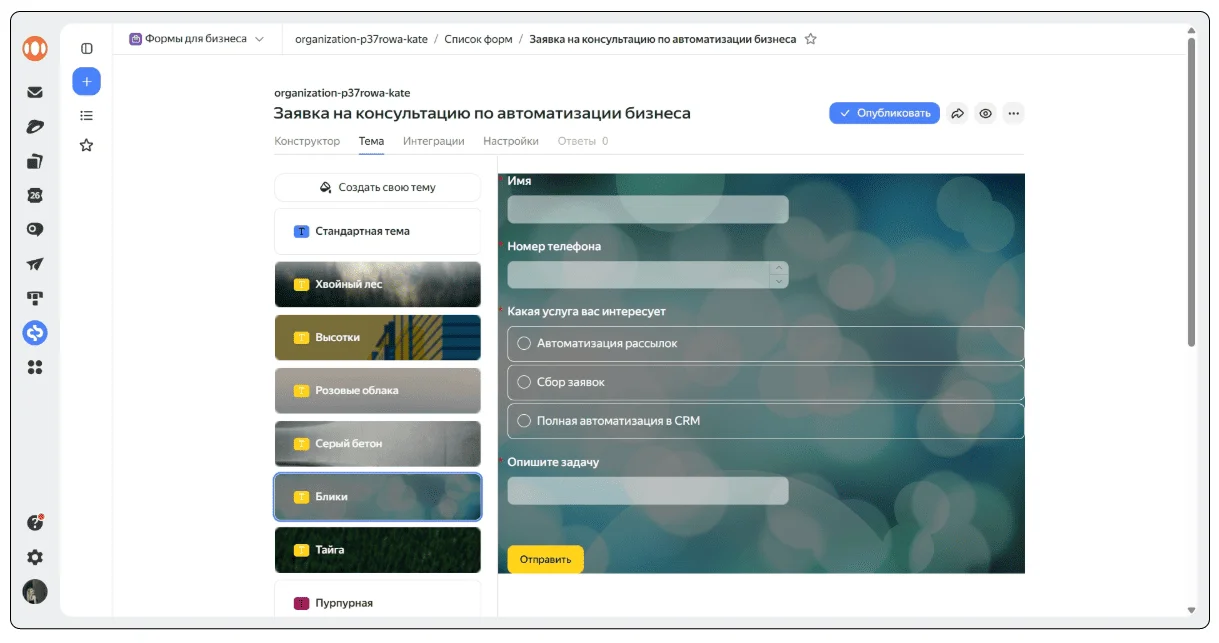Image resolution: width=1219 pixels, height=643 pixels.
Task: Choose the Тайга theme
Action: 378,549
